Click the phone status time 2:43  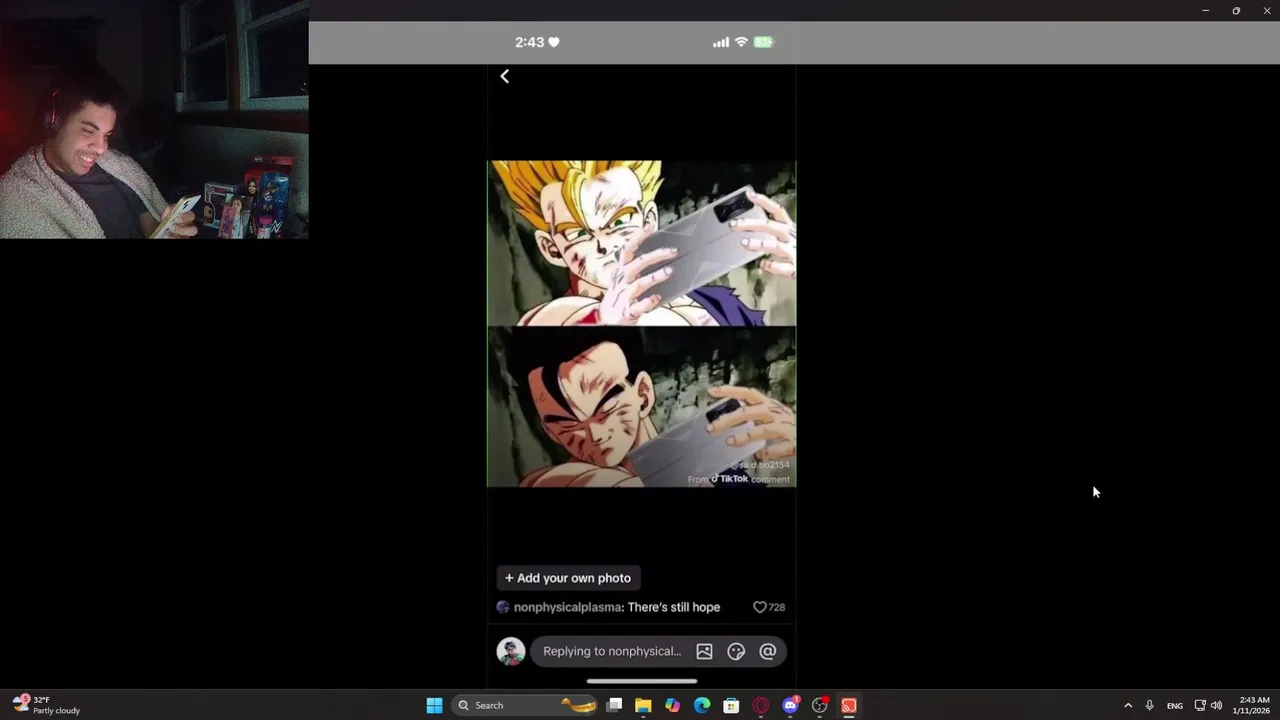point(529,42)
